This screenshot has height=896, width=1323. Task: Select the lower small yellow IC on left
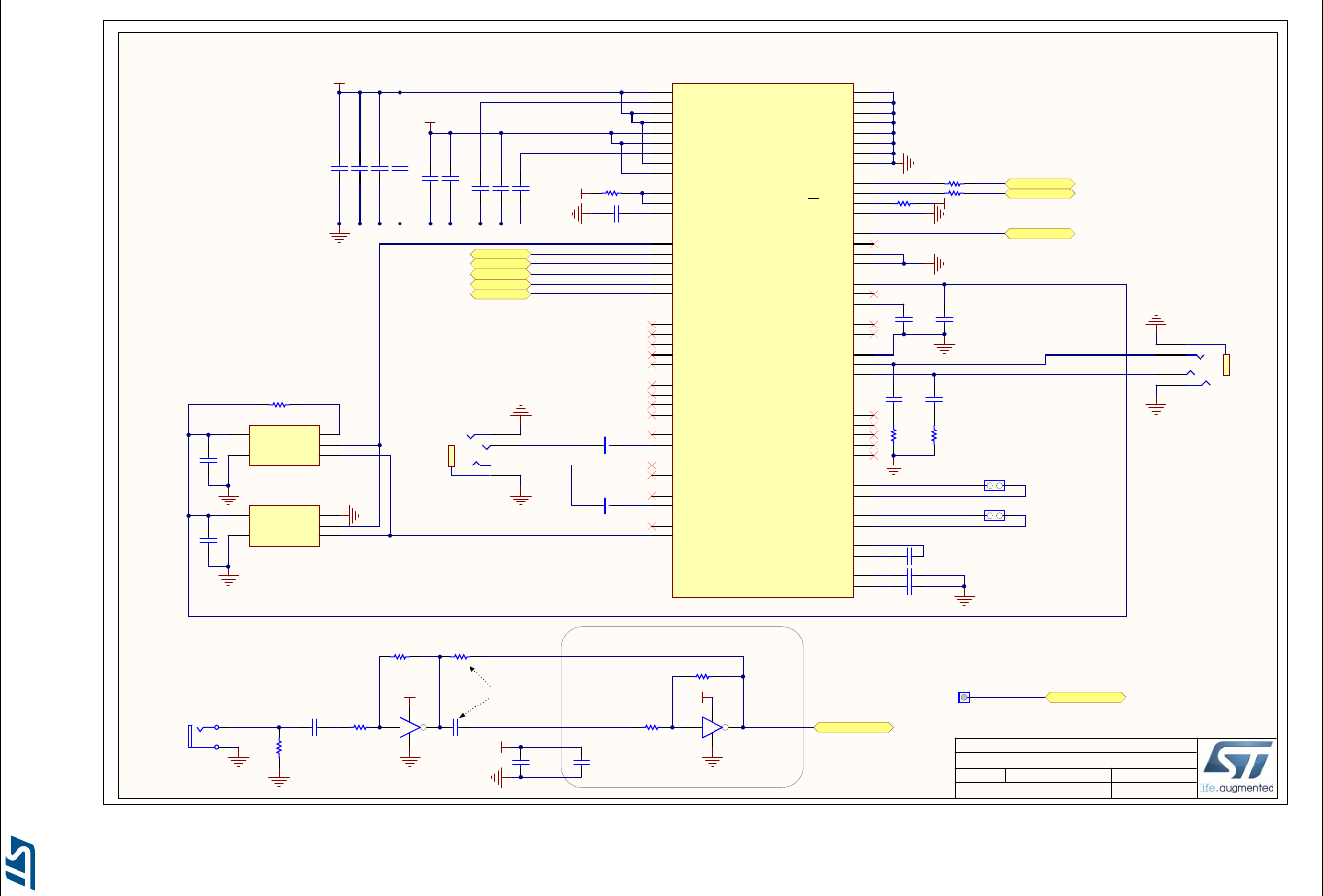point(284,526)
